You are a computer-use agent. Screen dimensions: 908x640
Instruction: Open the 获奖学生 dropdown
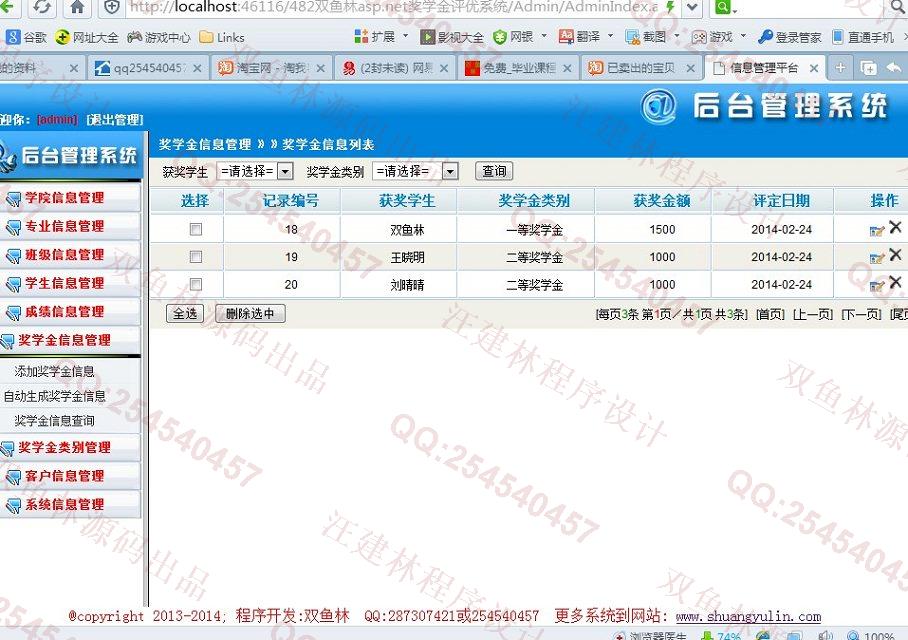click(x=255, y=171)
